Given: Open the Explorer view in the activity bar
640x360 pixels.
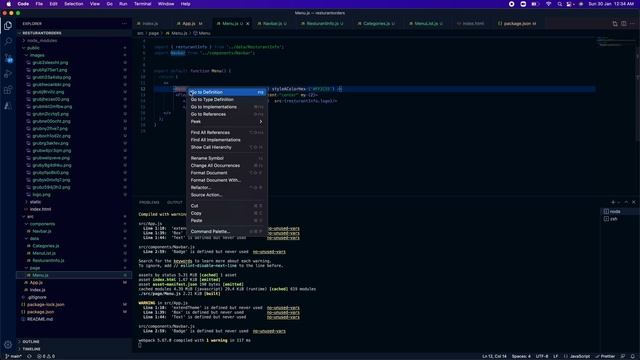Looking at the screenshot, I should 8,25.
